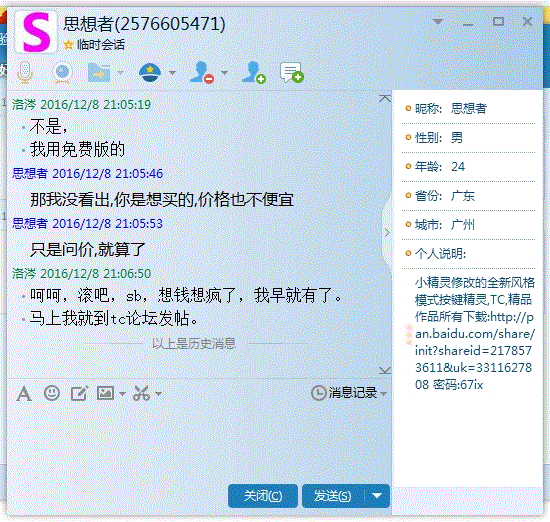550x522 pixels.
Task: Expand the send file options arrow
Action: (x=120, y=73)
